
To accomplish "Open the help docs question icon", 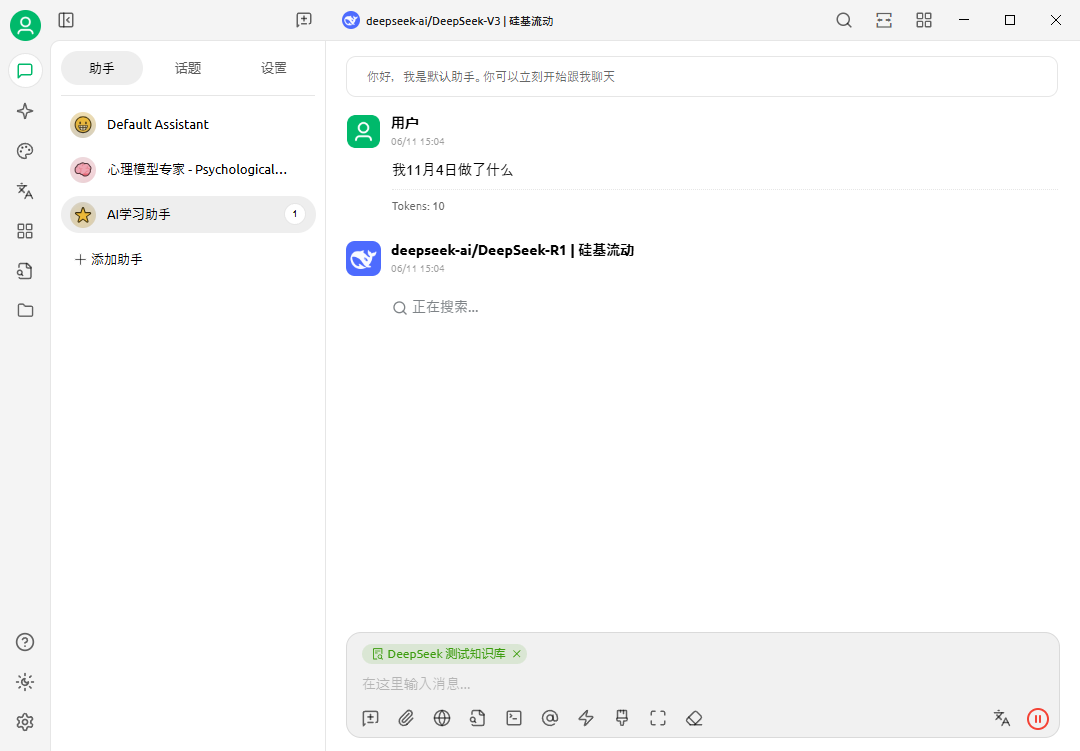I will (25, 642).
